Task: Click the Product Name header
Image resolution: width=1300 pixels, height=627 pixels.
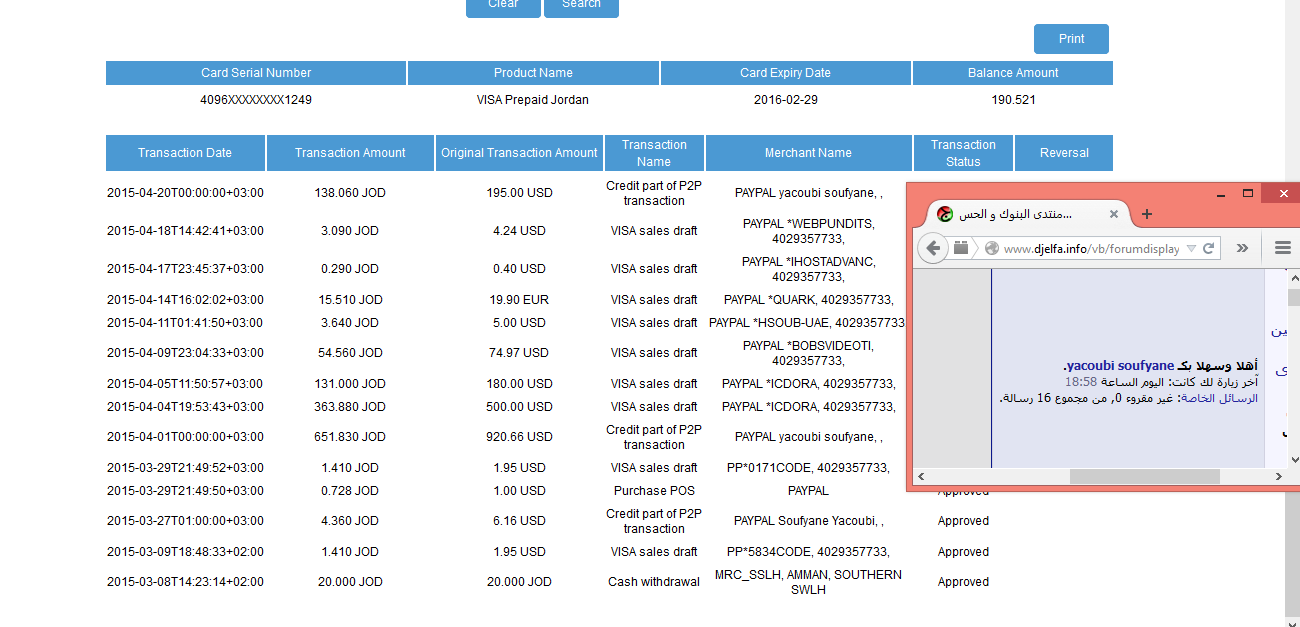Action: 533,73
